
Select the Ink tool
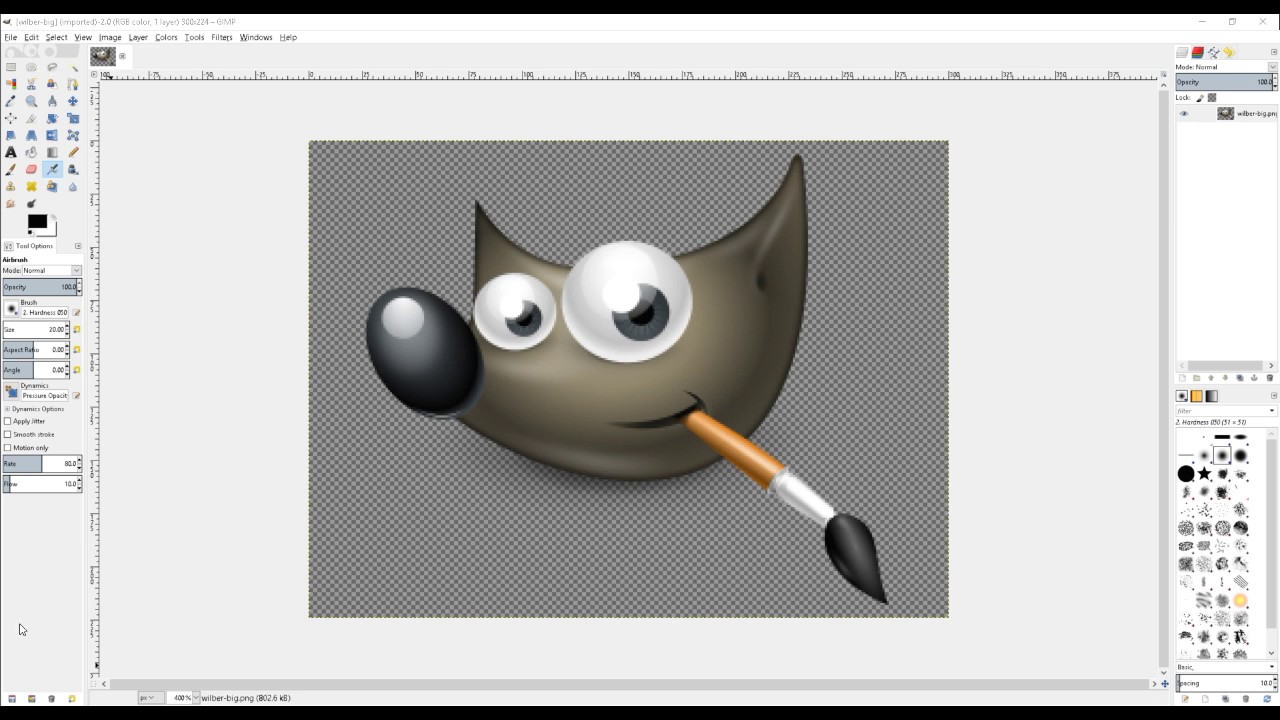pos(73,169)
